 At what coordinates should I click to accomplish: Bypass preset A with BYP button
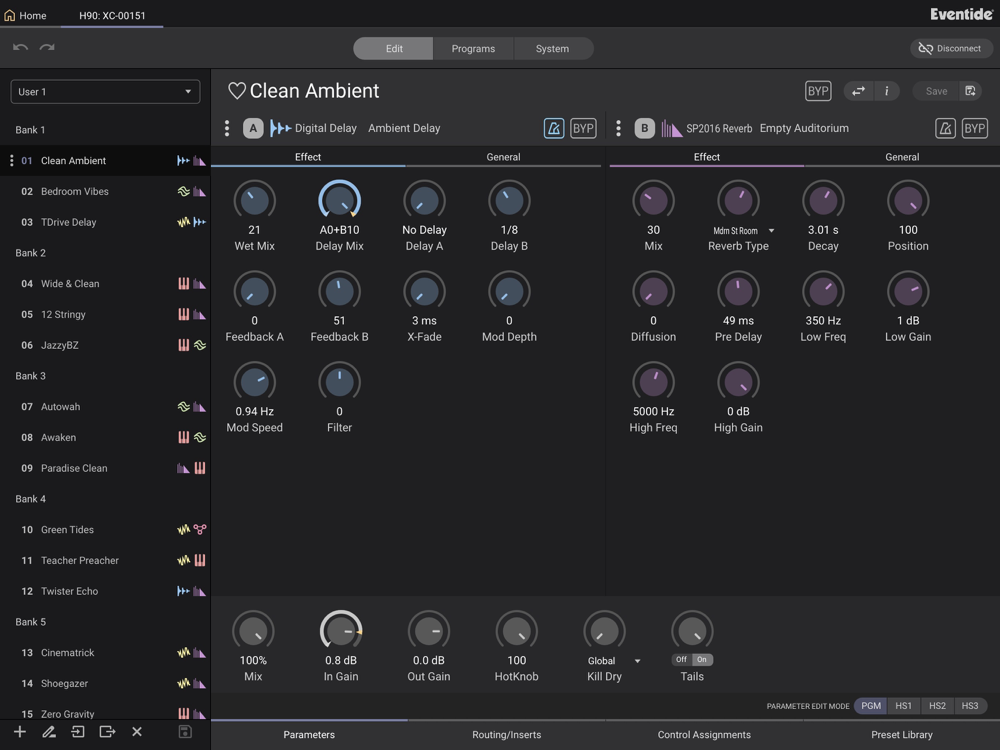click(x=583, y=128)
